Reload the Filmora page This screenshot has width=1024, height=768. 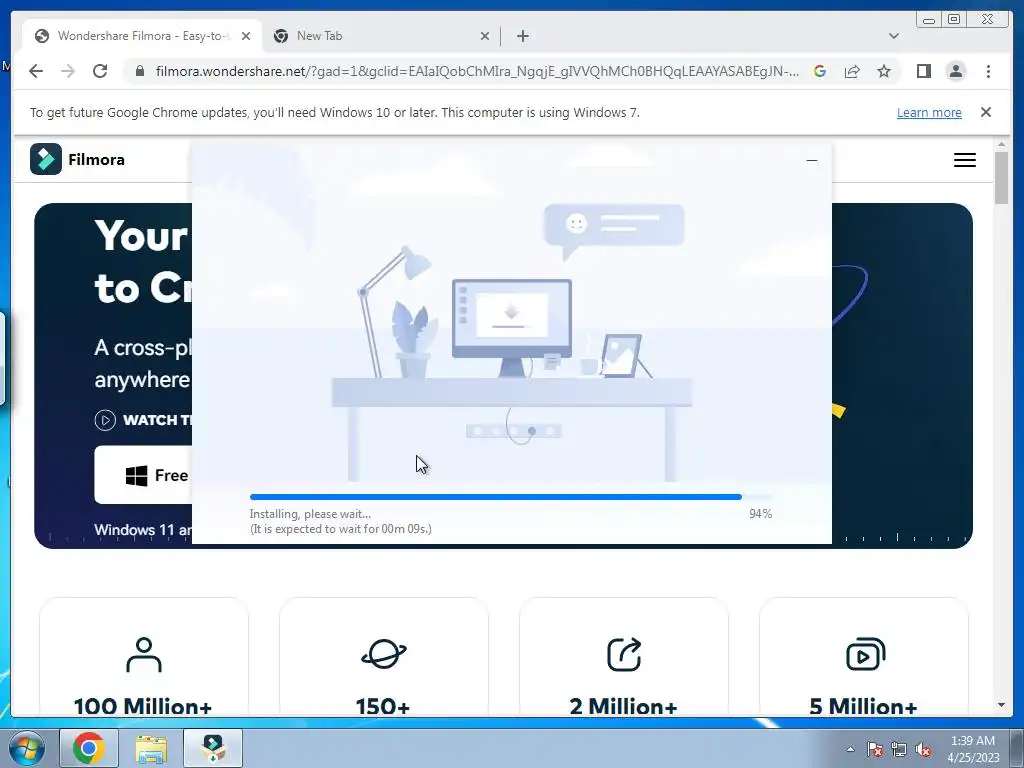pyautogui.click(x=100, y=71)
